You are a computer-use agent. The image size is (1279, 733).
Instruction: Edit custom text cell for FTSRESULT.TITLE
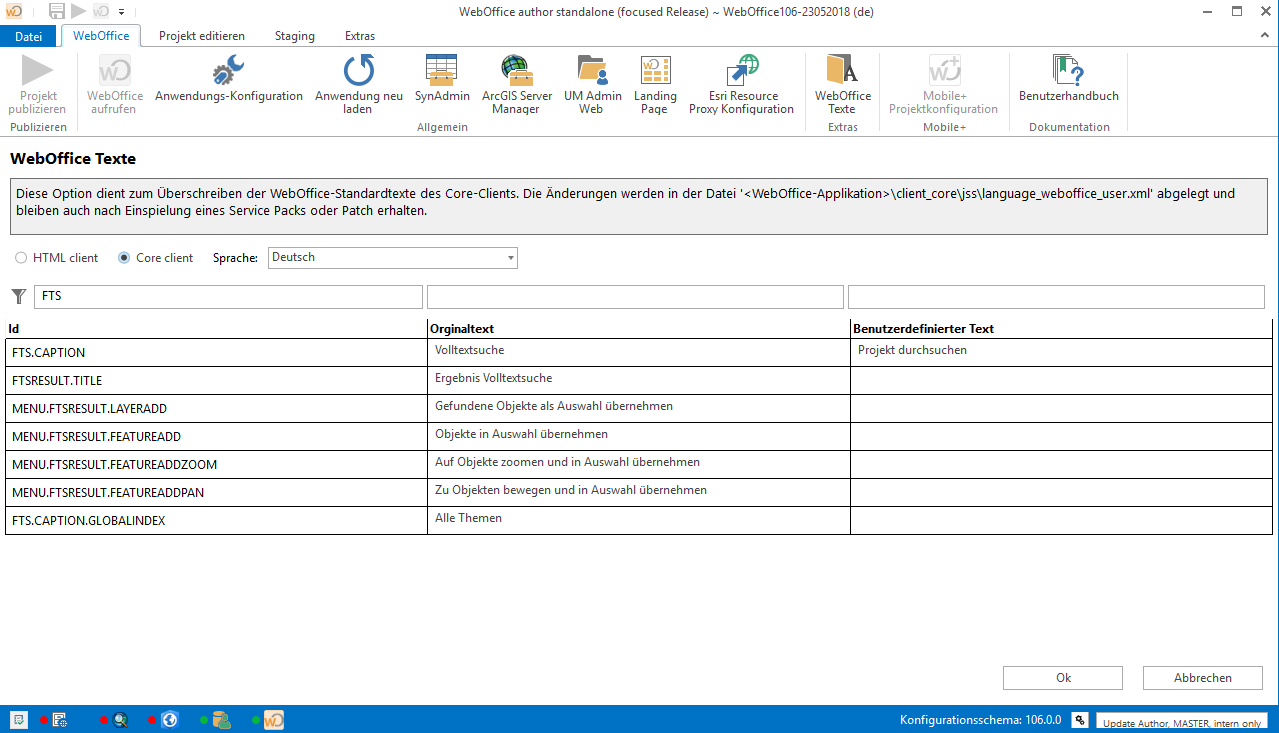coord(1061,380)
